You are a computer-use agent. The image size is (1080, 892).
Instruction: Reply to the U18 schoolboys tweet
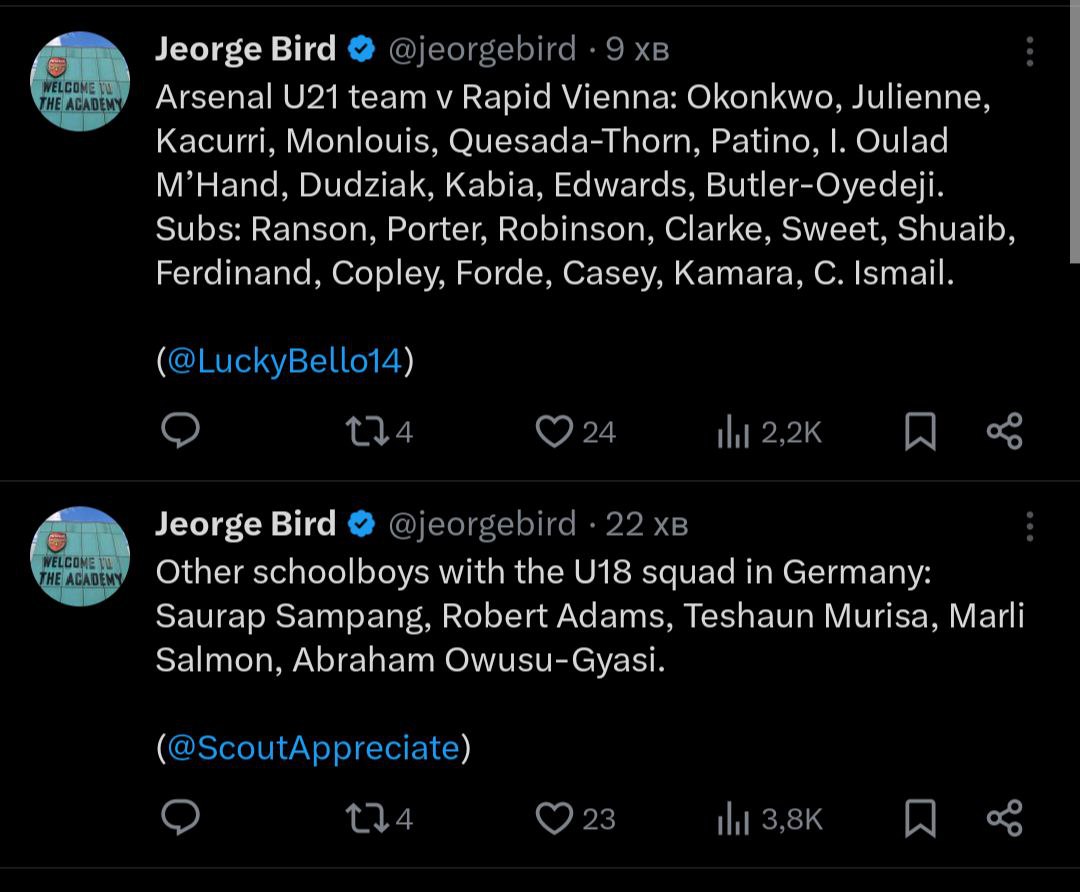181,818
